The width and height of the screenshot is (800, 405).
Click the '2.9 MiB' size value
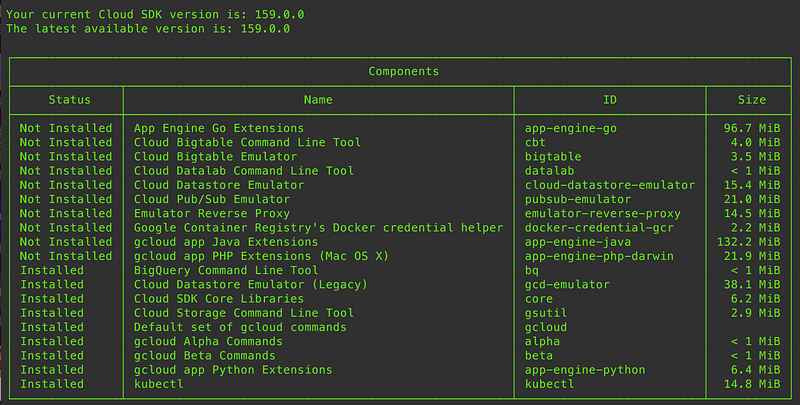pyautogui.click(x=756, y=313)
